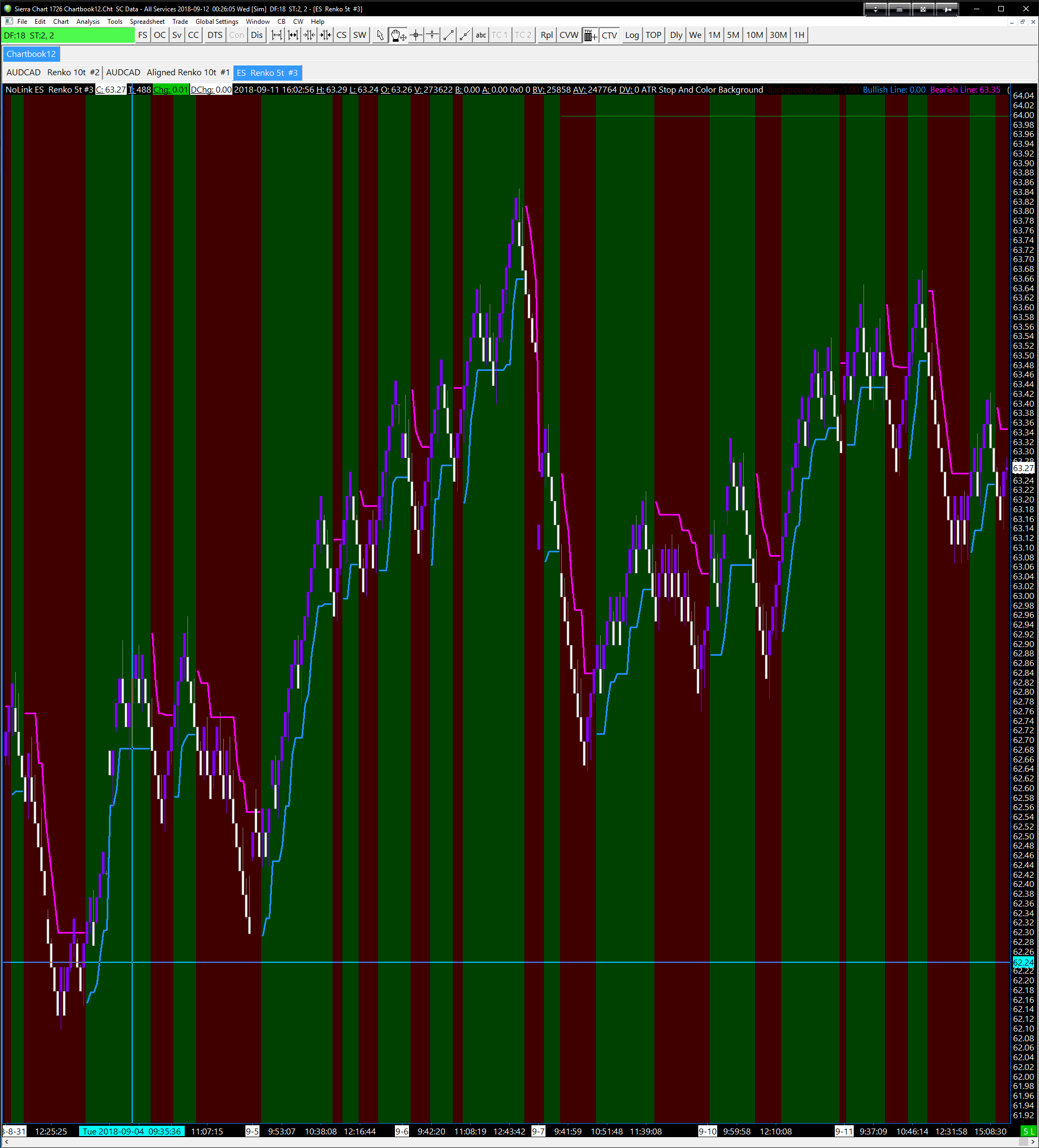Image resolution: width=1039 pixels, height=1148 pixels.
Task: Select the line drawing tool
Action: pos(449,35)
